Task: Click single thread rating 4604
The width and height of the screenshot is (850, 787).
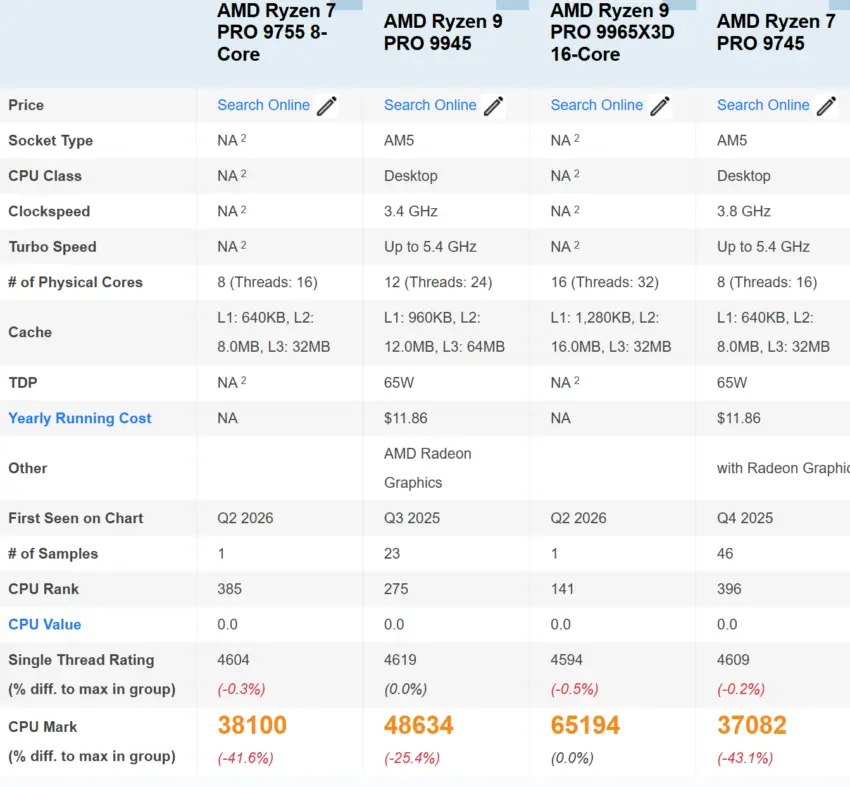Action: [233, 660]
